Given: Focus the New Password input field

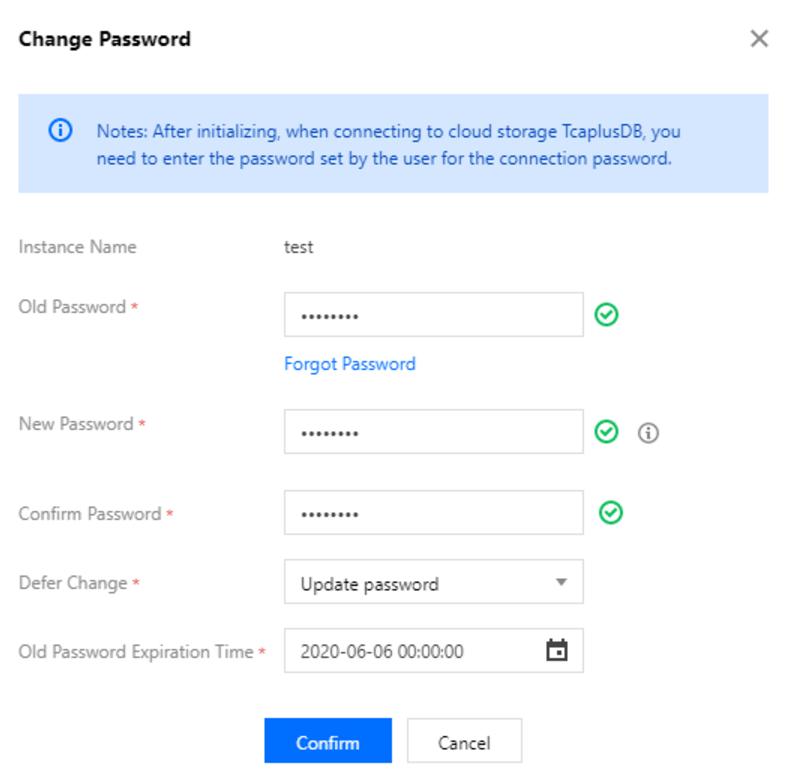Looking at the screenshot, I should pos(433,432).
